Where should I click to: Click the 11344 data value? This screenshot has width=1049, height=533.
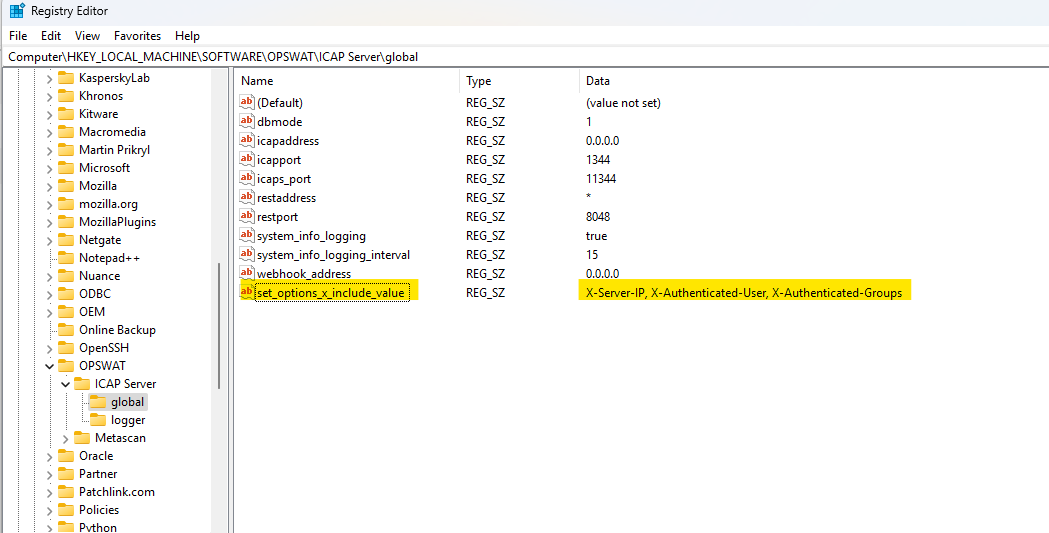click(x=601, y=179)
